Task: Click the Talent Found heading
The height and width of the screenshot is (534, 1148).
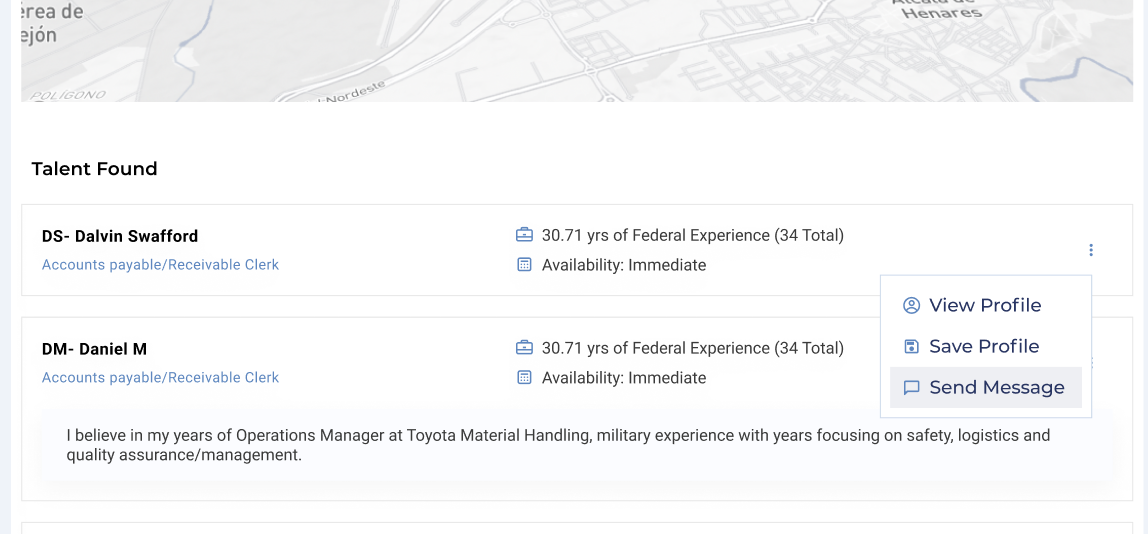Action: click(x=94, y=169)
